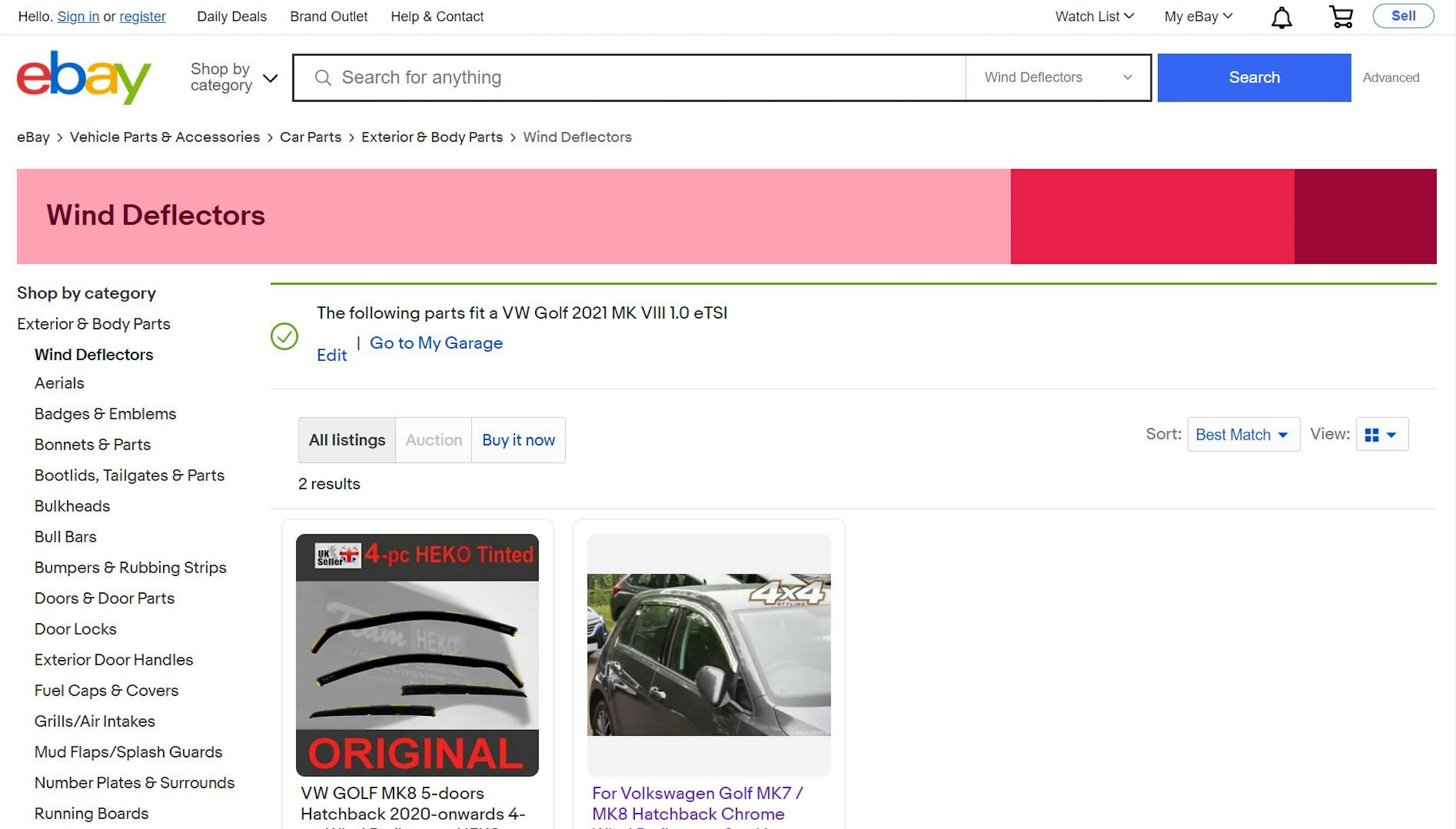This screenshot has height=829, width=1456.
Task: Select Bonnets & Parts category
Action: [92, 445]
